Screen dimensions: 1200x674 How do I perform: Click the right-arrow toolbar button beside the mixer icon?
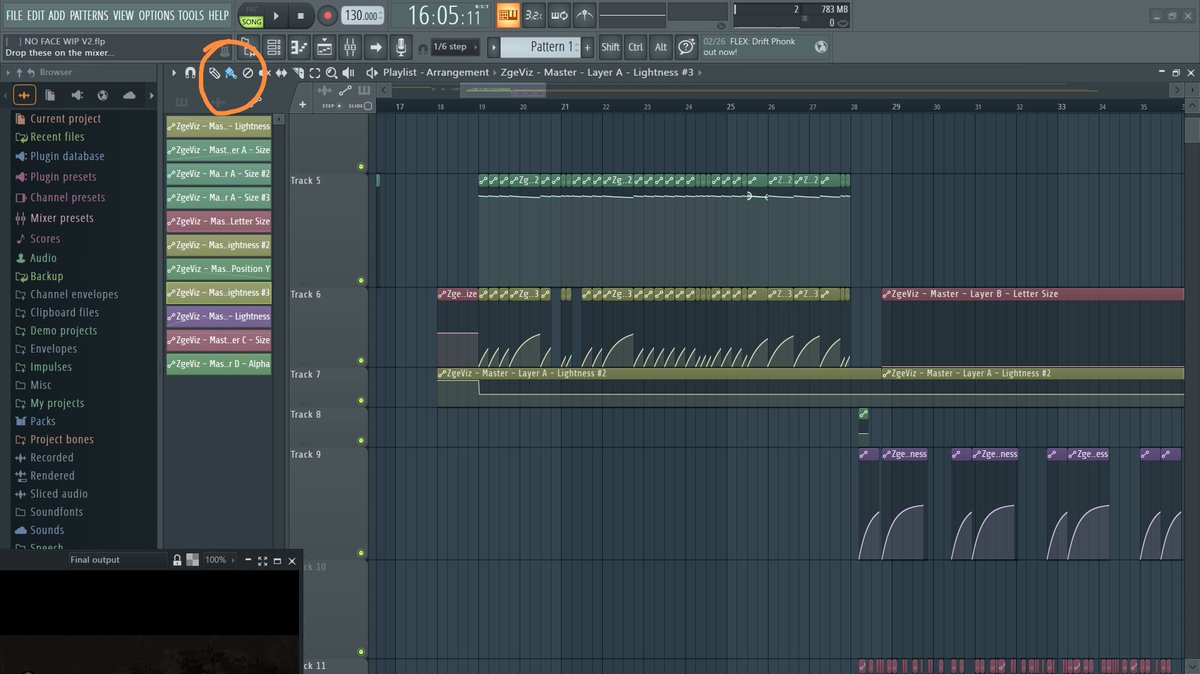pos(376,47)
